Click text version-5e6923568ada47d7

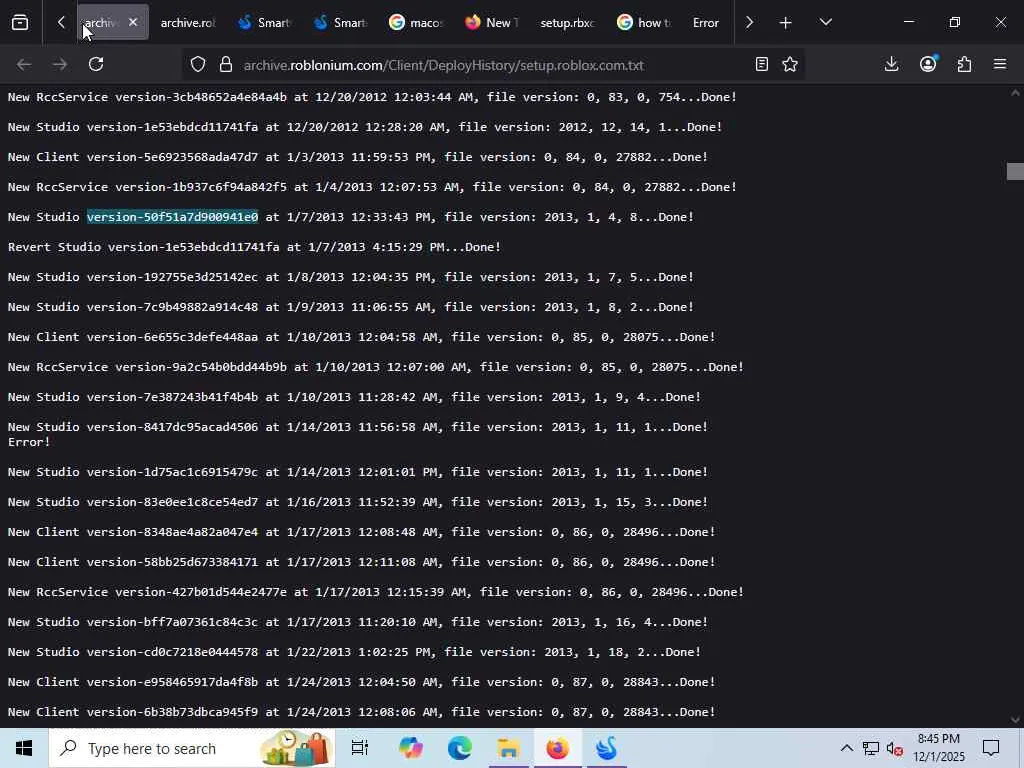(x=172, y=157)
